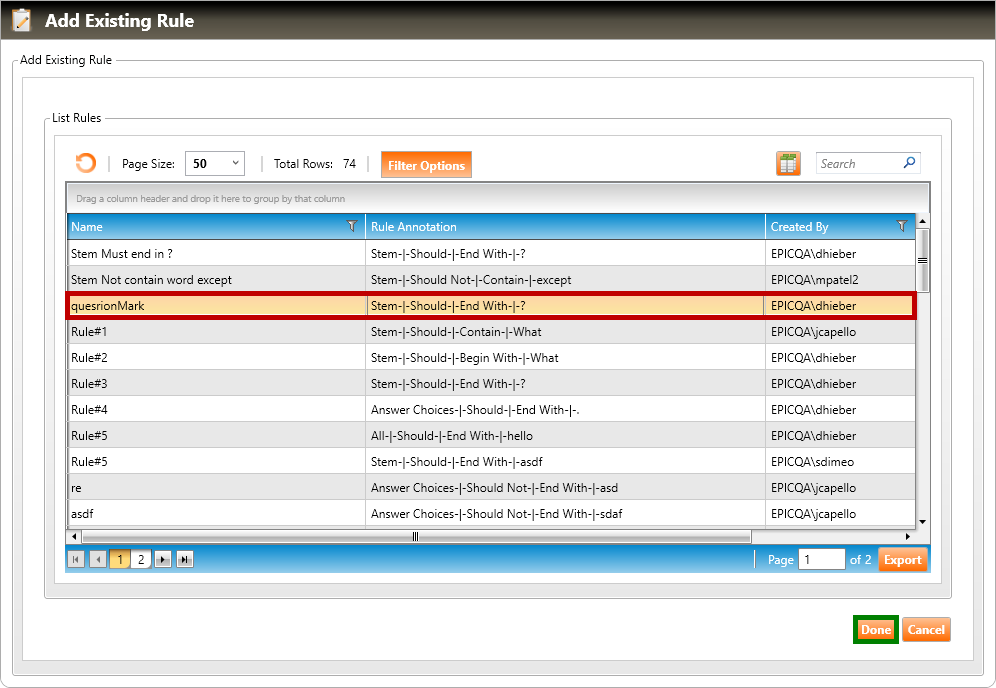Click the orange refresh icon
The image size is (996, 688).
(x=86, y=164)
